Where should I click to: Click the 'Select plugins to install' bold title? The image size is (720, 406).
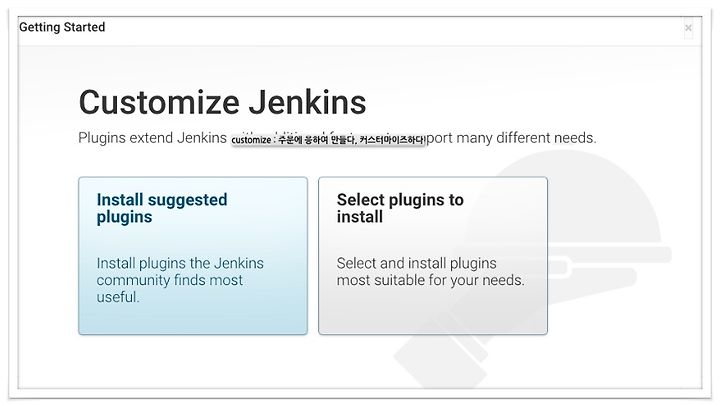point(400,208)
